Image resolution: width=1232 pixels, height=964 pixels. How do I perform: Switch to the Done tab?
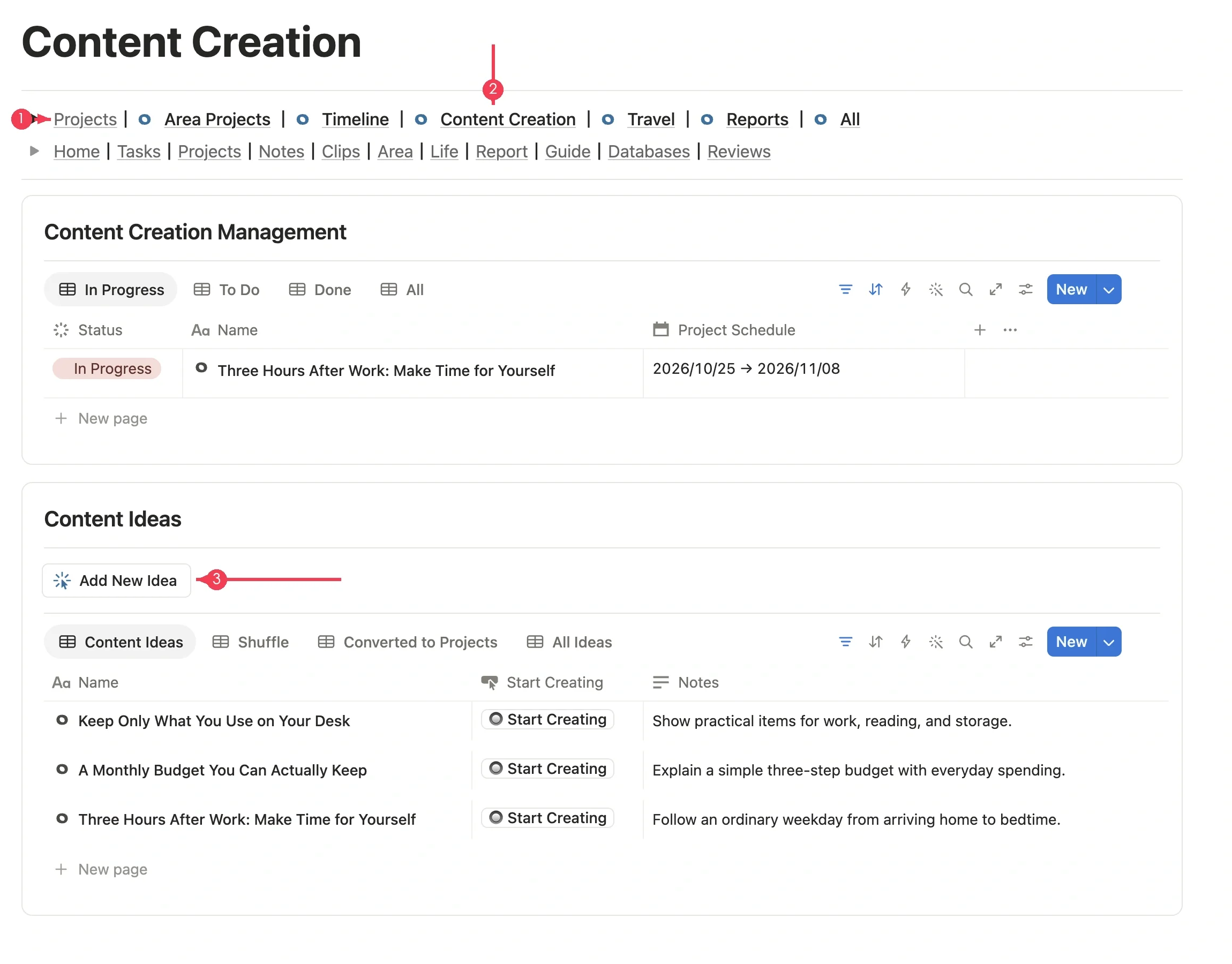(x=320, y=290)
